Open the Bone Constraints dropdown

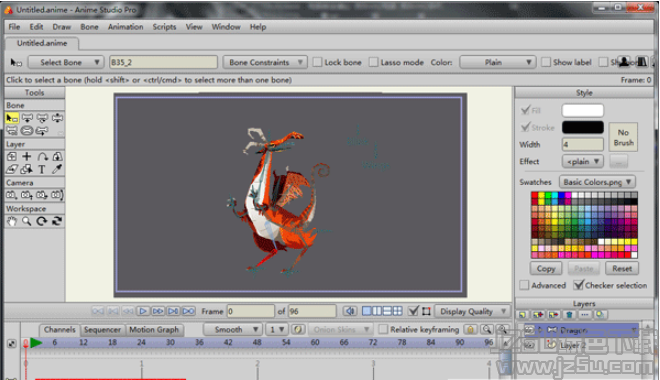click(265, 62)
